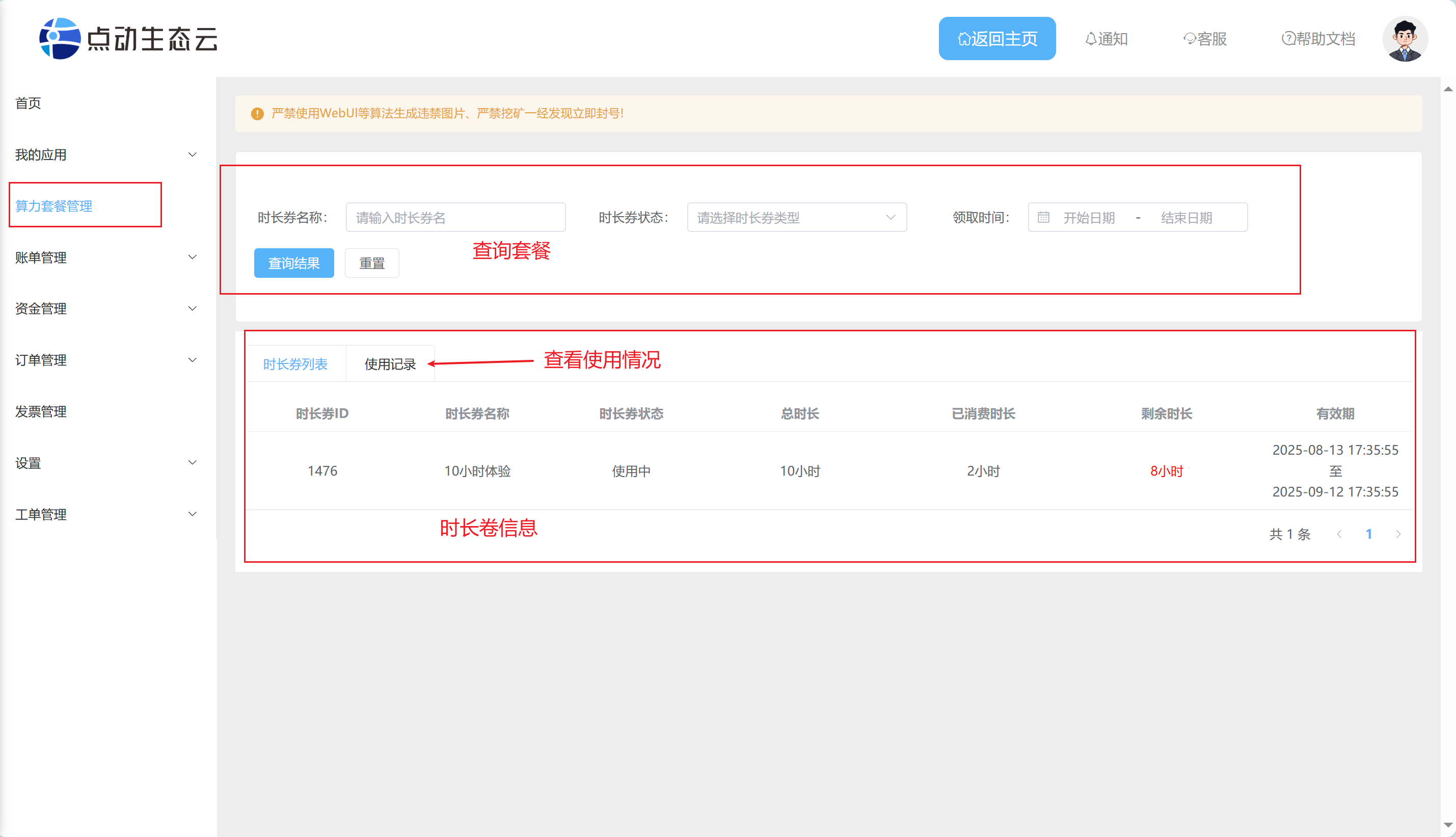This screenshot has height=837, width=1456.
Task: Open the user avatar menu
Action: [1405, 39]
